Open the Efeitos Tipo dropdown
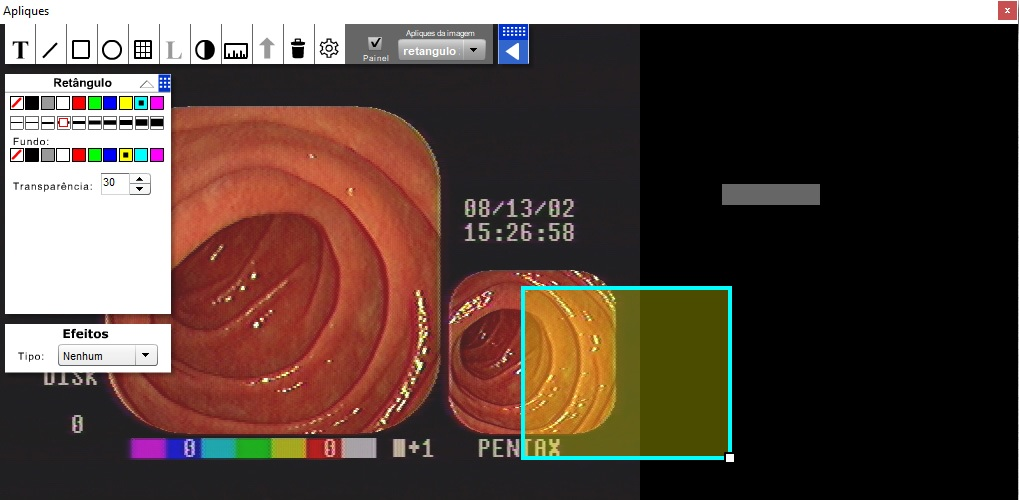 (x=147, y=355)
